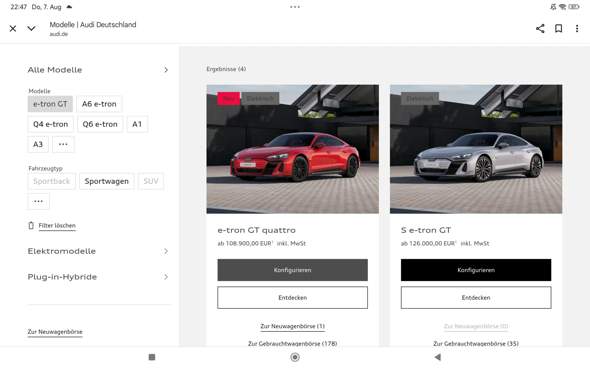Show more Fahrzeugtyp options via ellipsis chip
Screen dimensions: 590x368
pos(38,201)
